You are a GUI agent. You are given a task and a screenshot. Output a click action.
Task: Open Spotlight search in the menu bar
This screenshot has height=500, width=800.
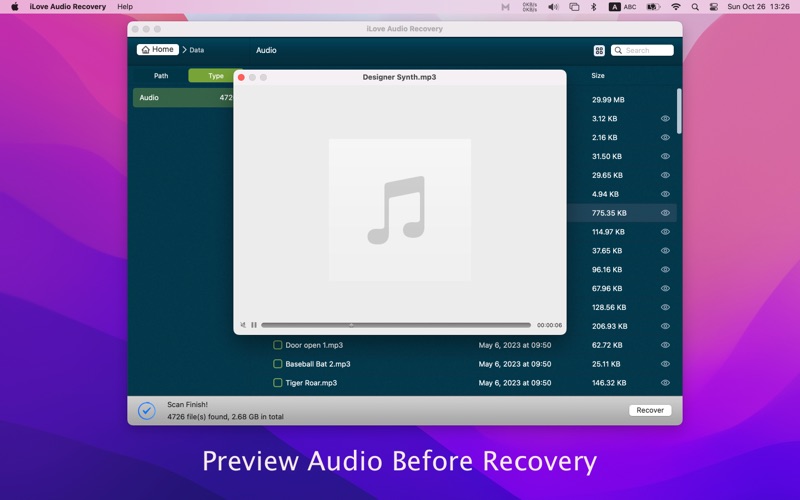click(x=695, y=7)
